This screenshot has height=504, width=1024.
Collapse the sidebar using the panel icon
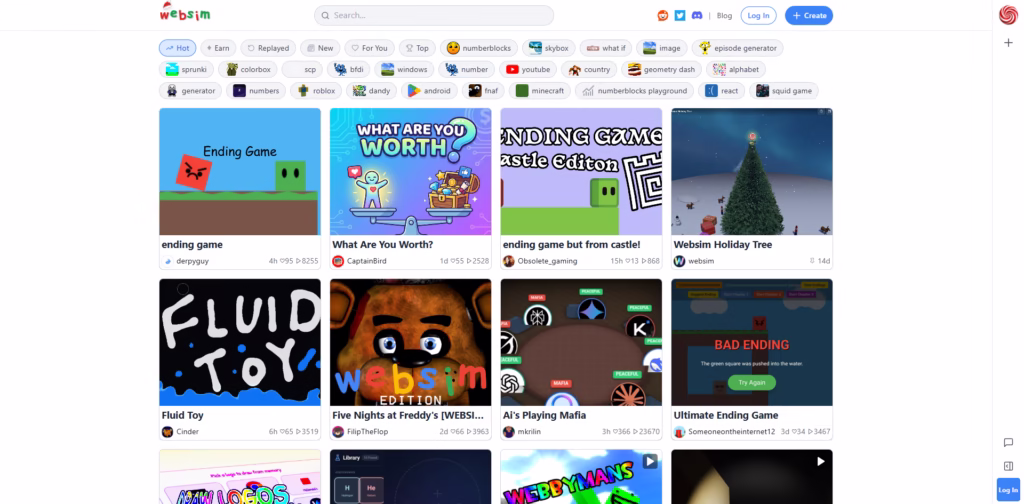click(x=1008, y=465)
